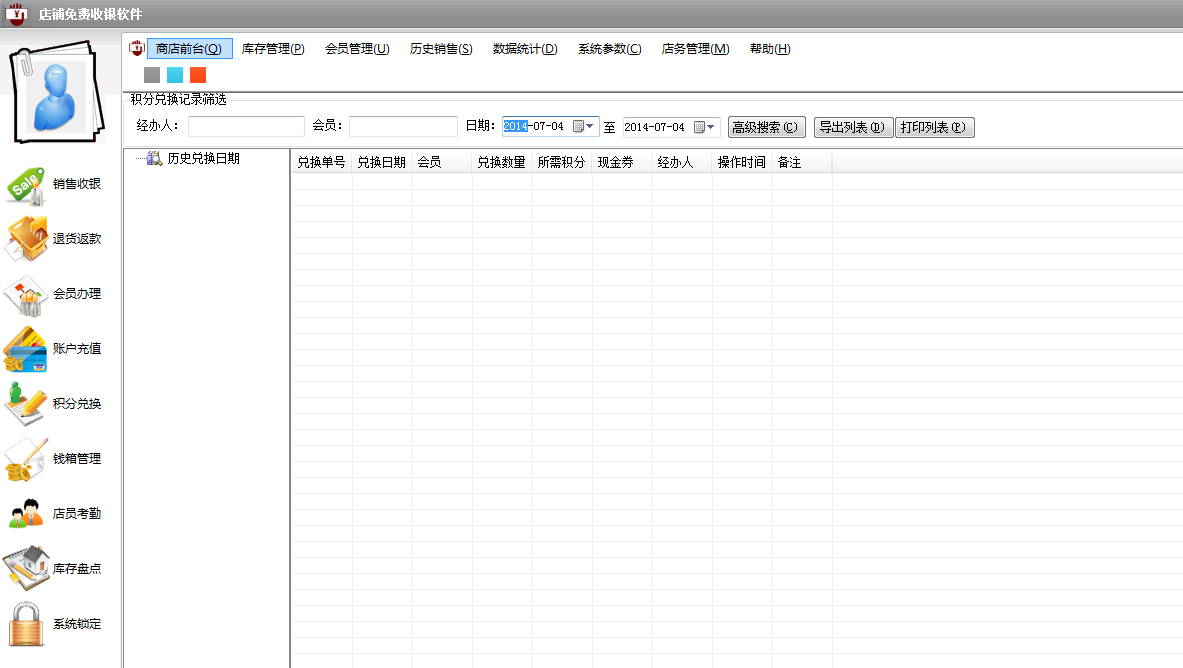Select 历史兑换日期 tree item text
The height and width of the screenshot is (668, 1183).
point(204,159)
